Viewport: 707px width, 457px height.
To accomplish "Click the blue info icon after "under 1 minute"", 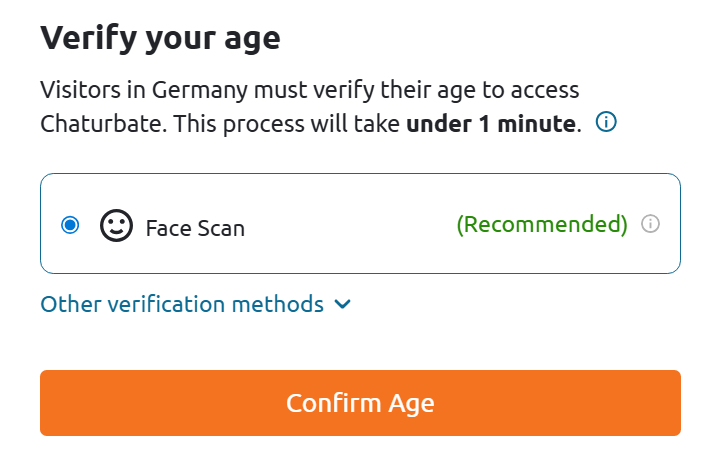I will pos(606,123).
